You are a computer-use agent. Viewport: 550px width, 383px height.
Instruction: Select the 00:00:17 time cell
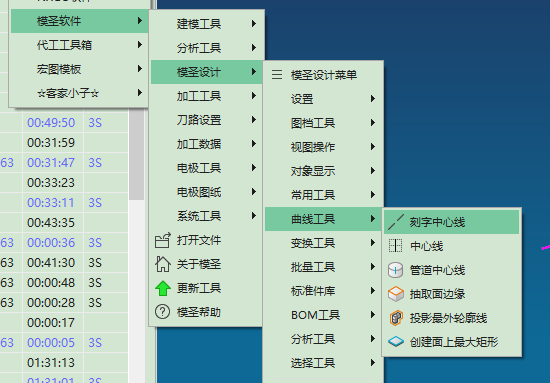[x=53, y=322]
